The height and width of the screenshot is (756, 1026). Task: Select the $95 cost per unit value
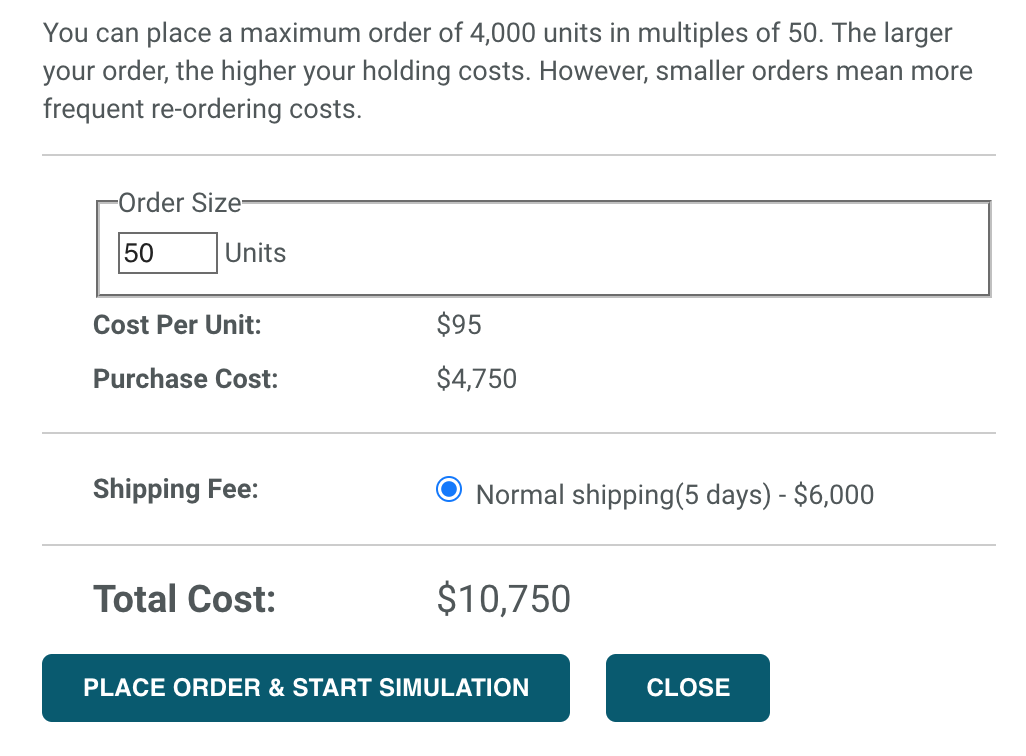(x=459, y=325)
